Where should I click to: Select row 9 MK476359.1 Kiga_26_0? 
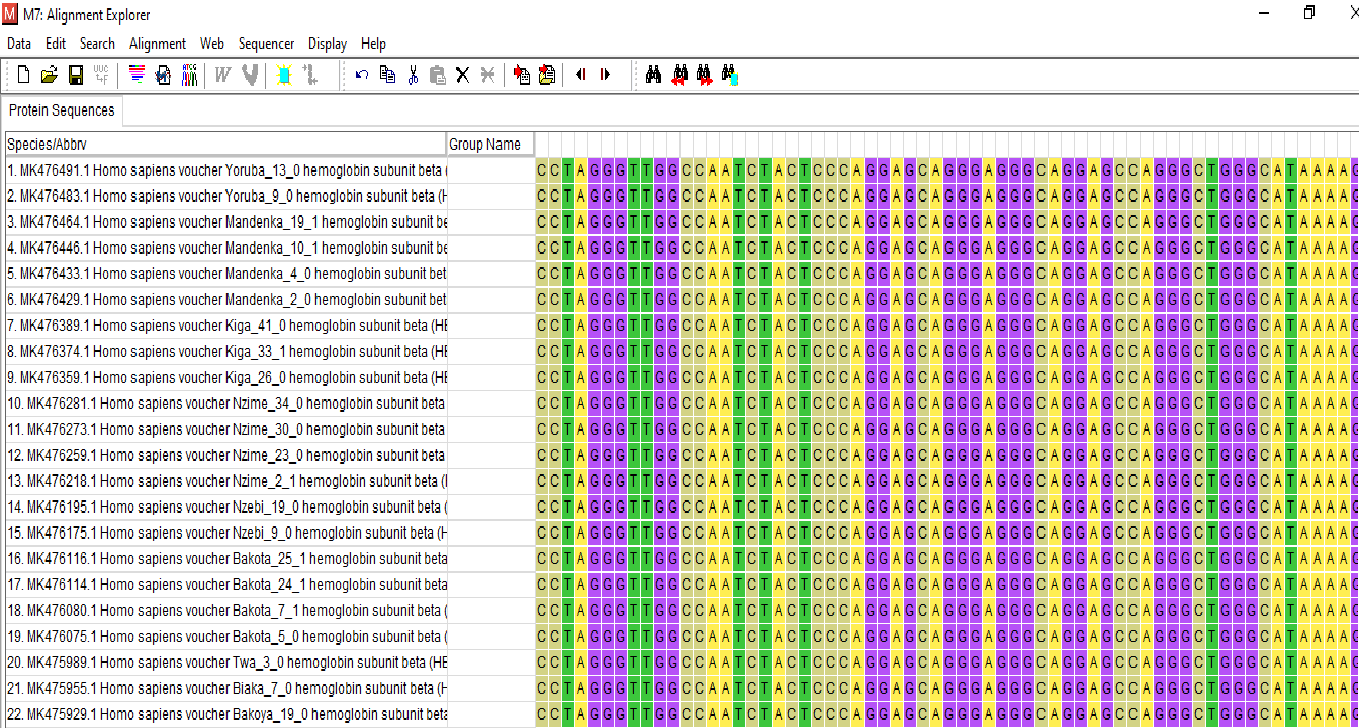tap(226, 378)
